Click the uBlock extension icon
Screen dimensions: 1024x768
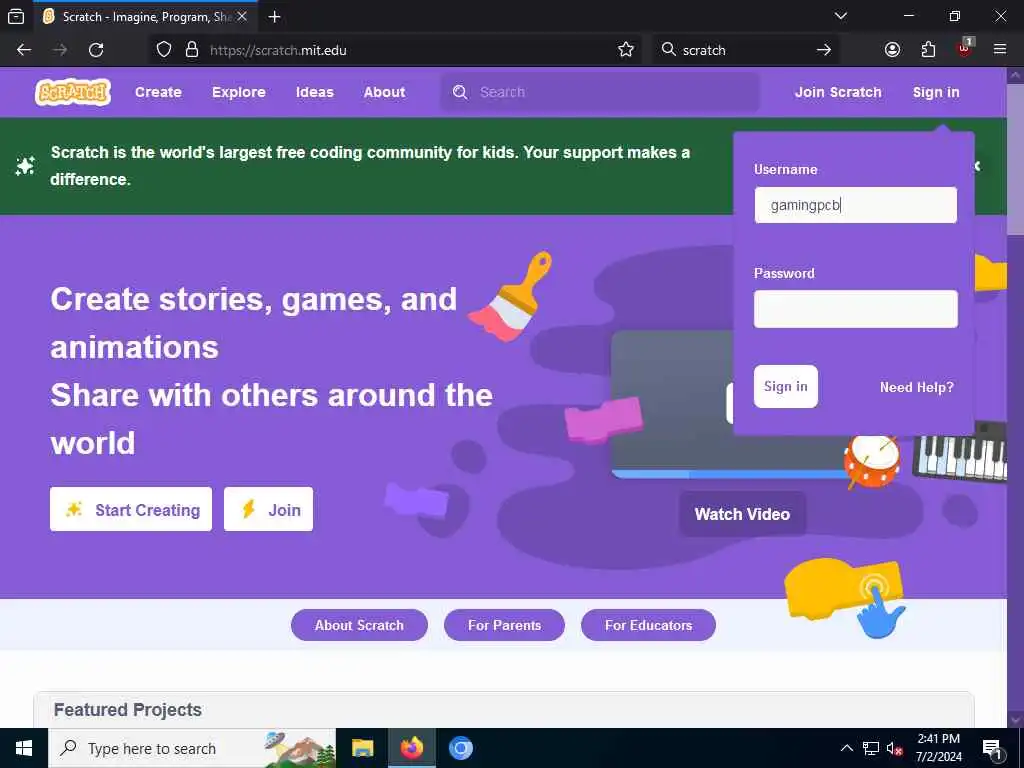point(965,48)
